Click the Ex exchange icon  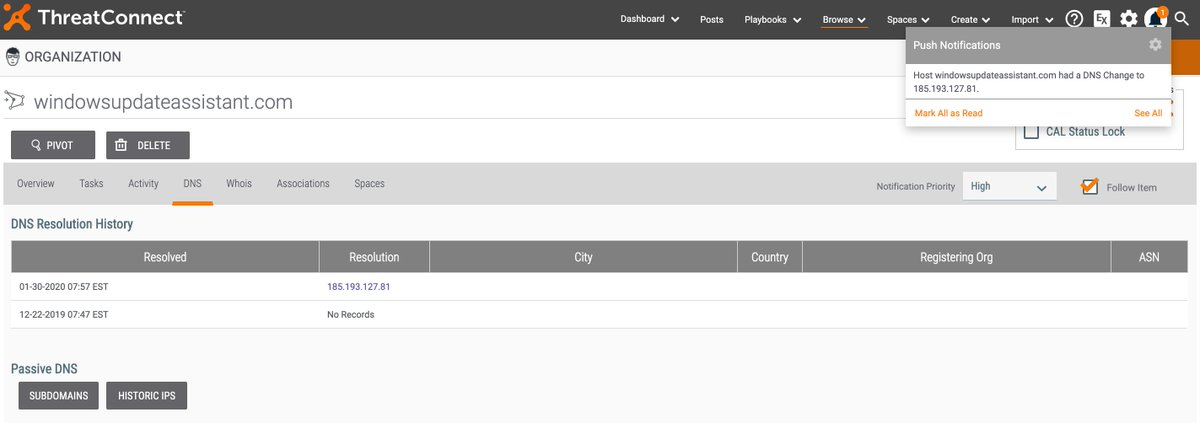[x=1102, y=19]
